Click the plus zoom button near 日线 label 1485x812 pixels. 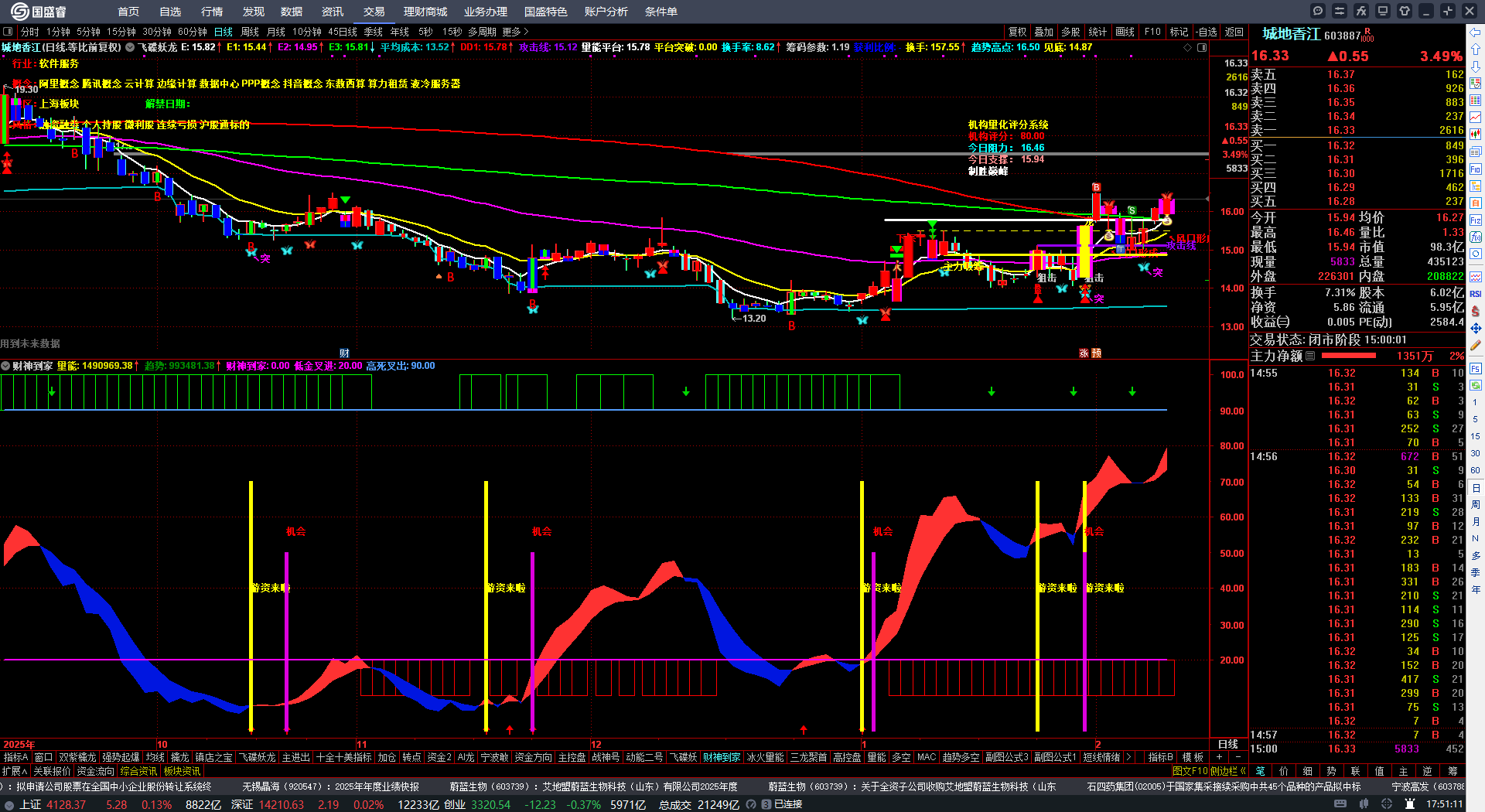click(x=1219, y=757)
